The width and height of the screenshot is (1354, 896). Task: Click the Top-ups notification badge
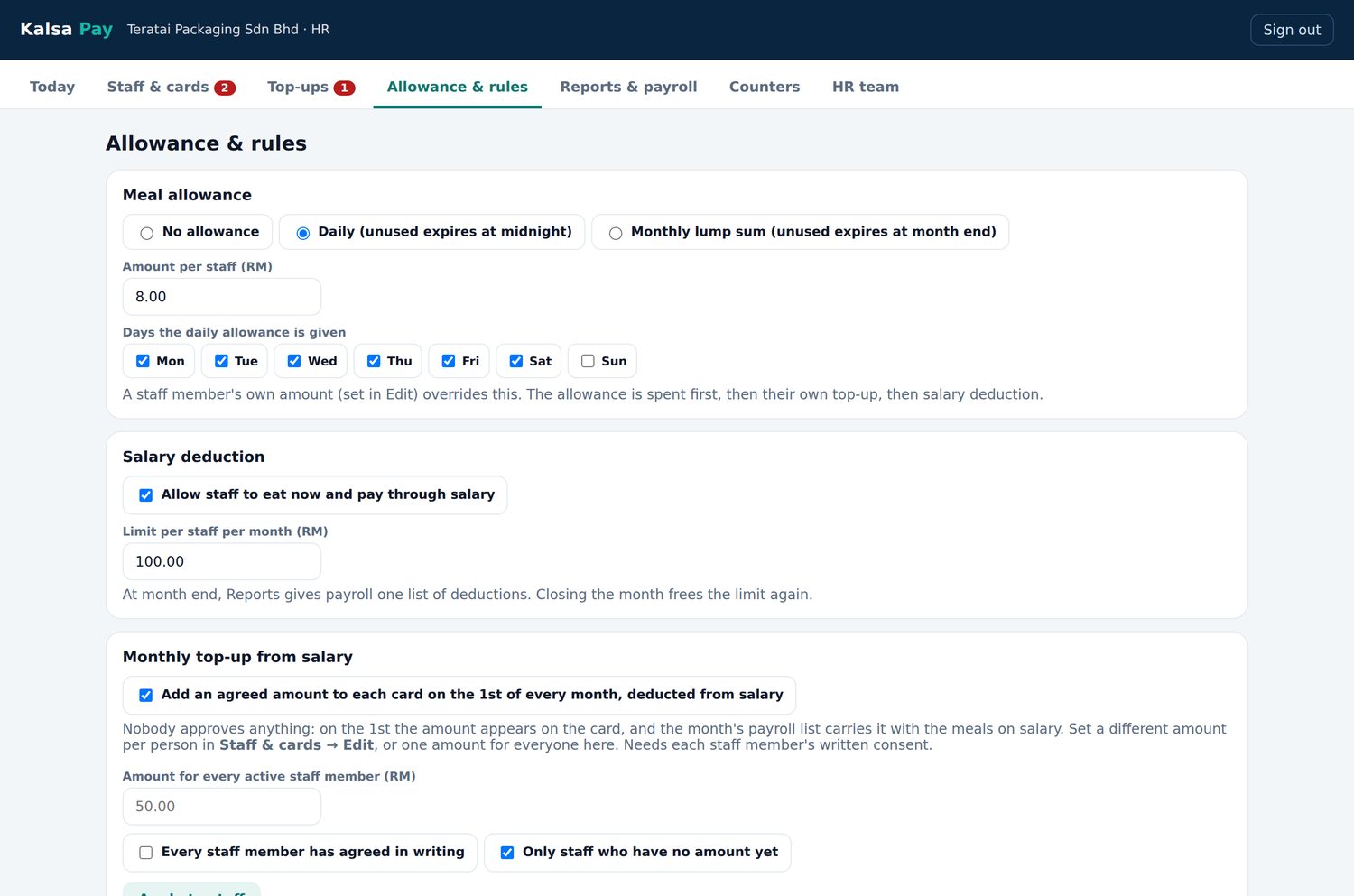(344, 88)
